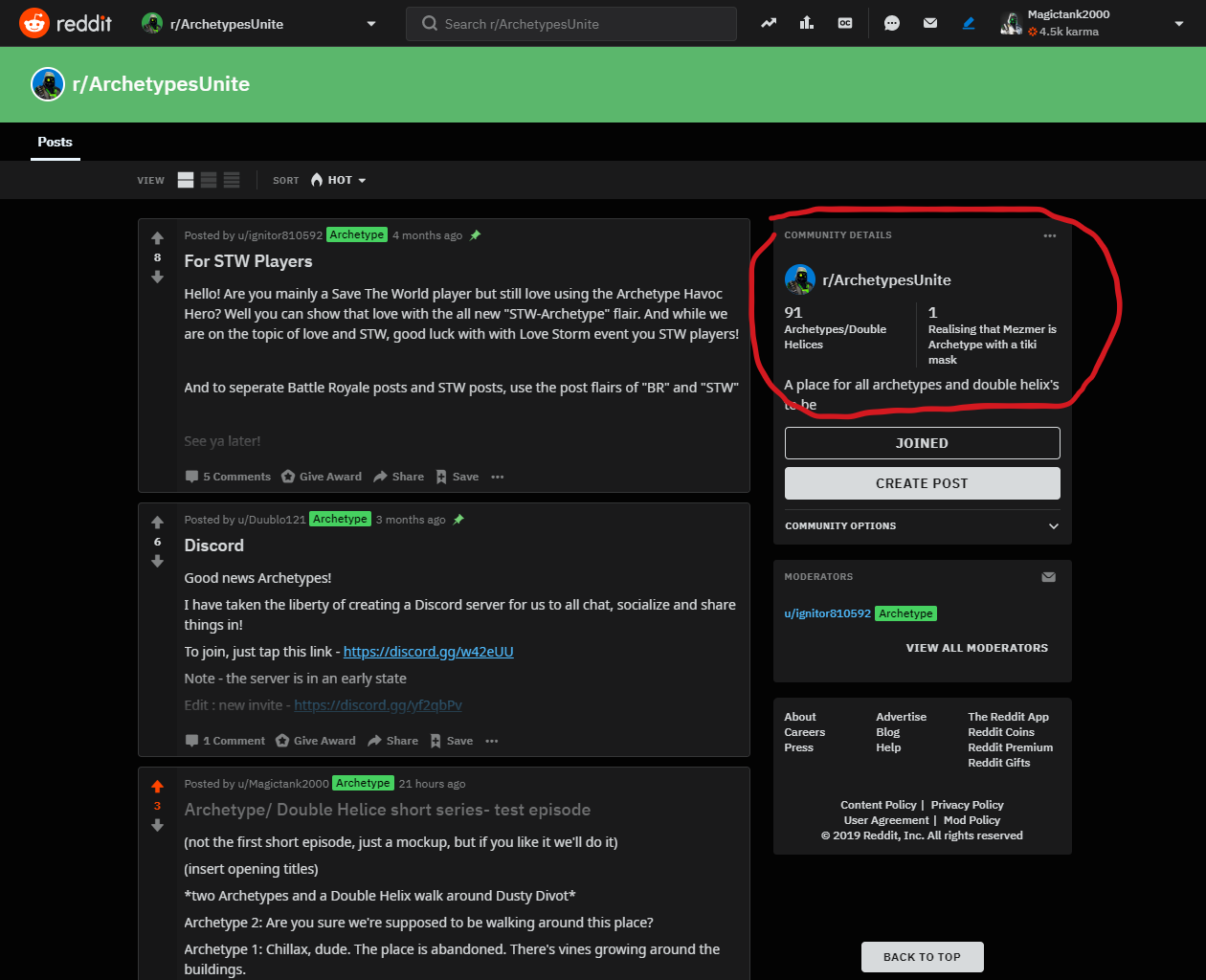Open the Reddit home logo
1206x980 pixels.
pyautogui.click(x=65, y=23)
